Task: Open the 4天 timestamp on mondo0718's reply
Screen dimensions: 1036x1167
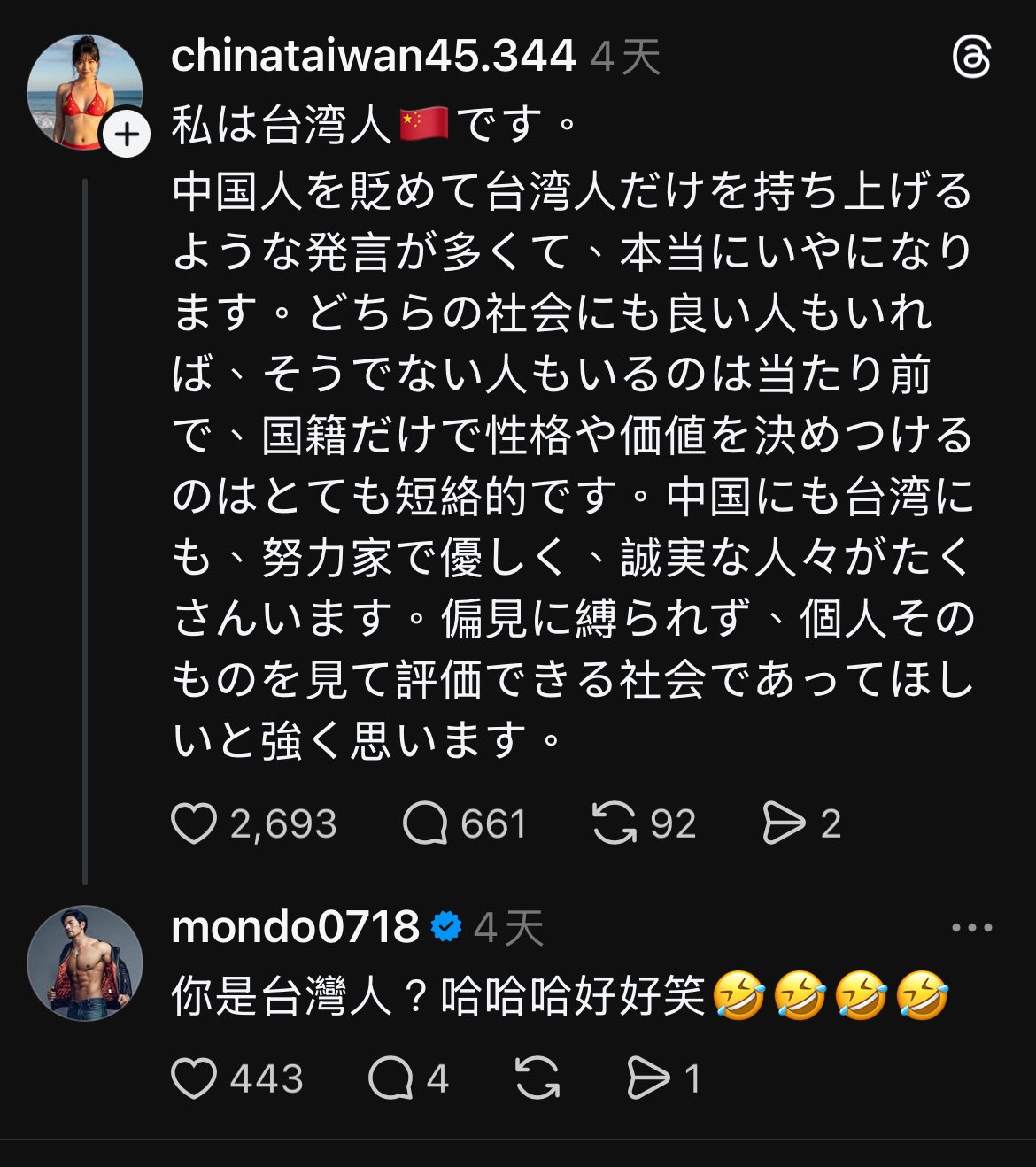Action: point(508,929)
